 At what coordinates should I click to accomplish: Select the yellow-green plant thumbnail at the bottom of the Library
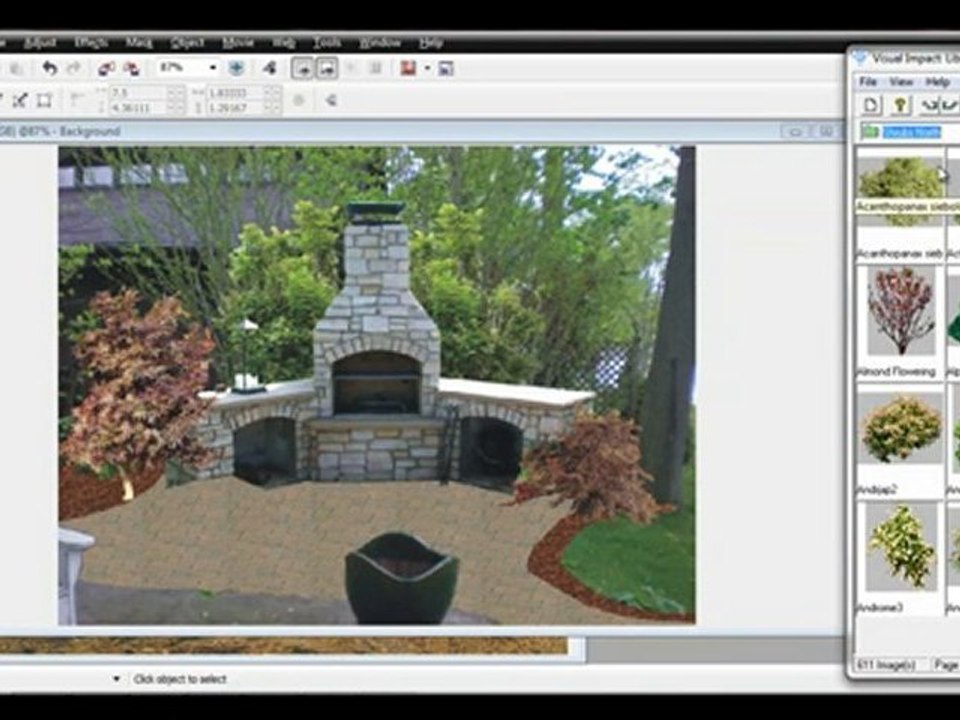[x=901, y=547]
